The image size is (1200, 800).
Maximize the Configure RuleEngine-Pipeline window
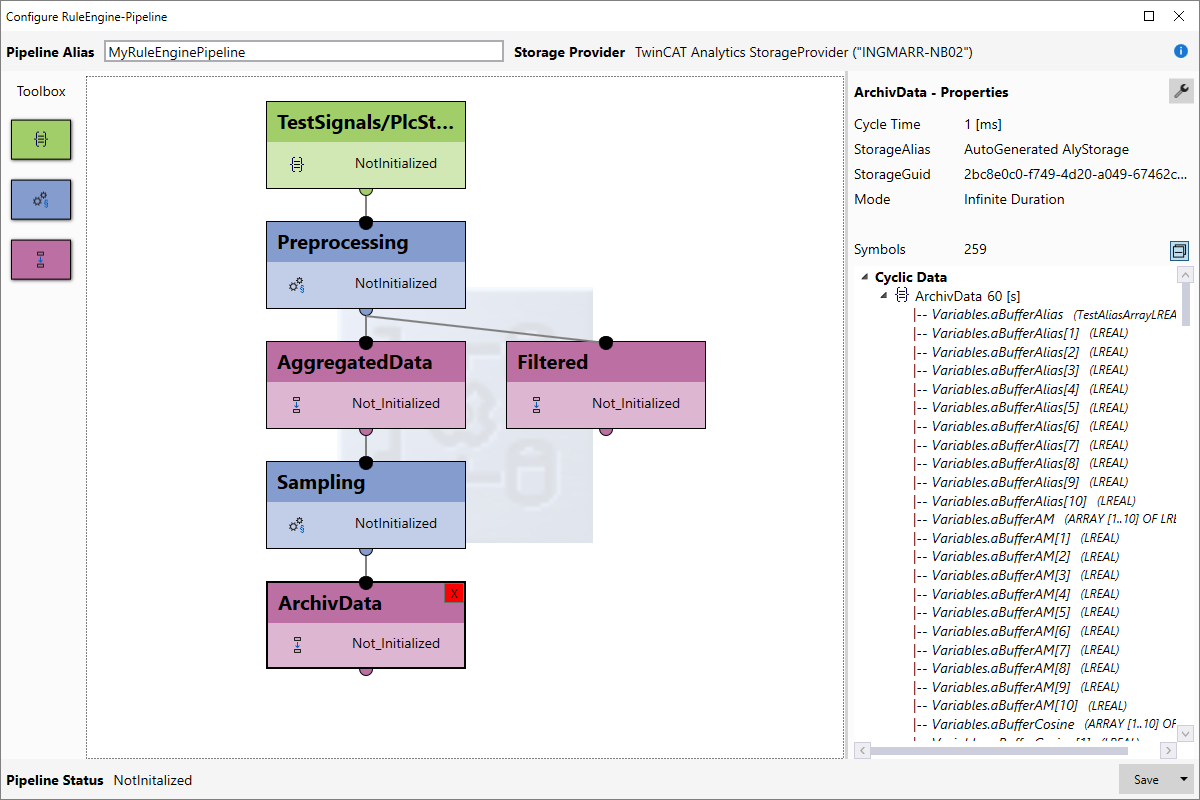pos(1150,16)
